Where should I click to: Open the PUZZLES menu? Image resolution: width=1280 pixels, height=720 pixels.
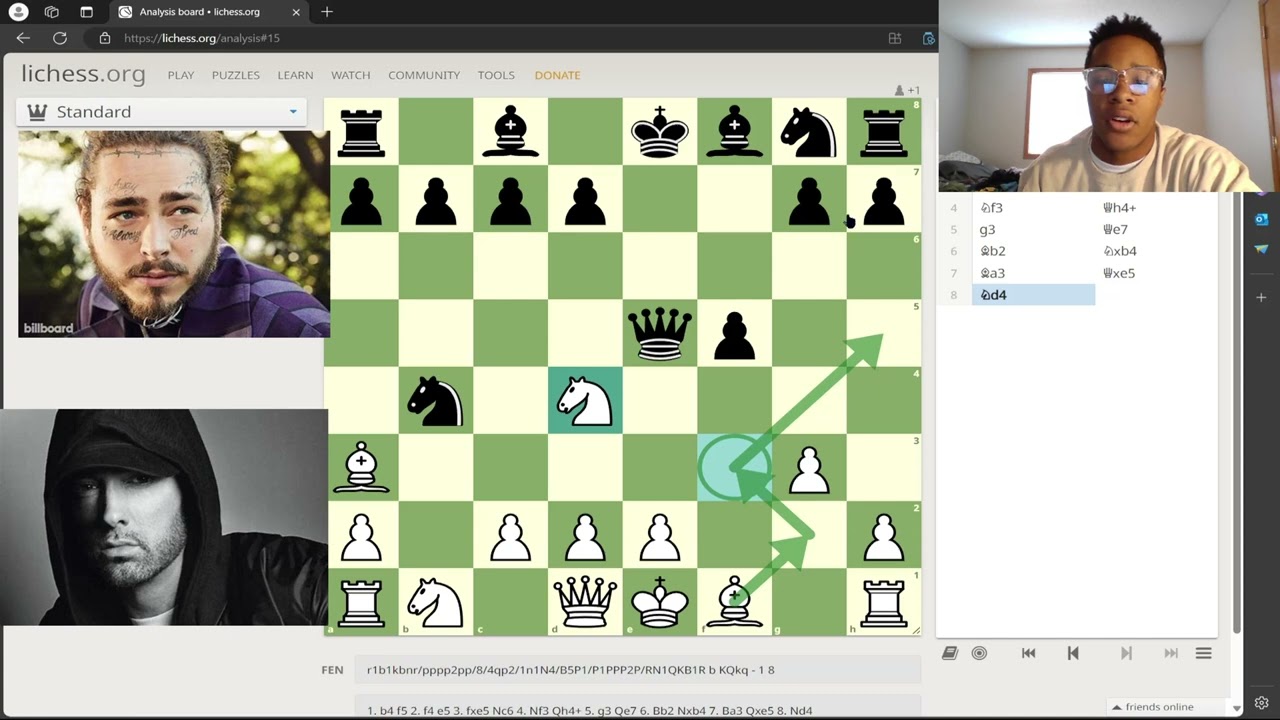(236, 75)
